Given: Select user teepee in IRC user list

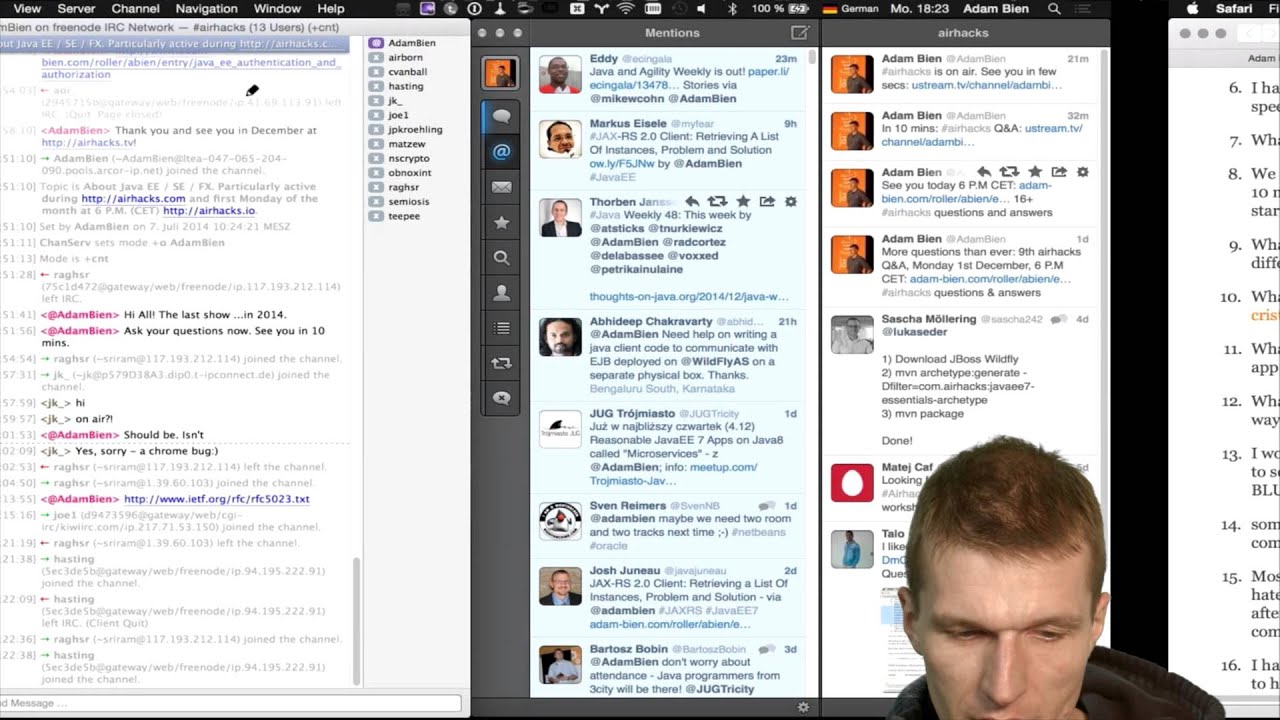Looking at the screenshot, I should coord(404,216).
